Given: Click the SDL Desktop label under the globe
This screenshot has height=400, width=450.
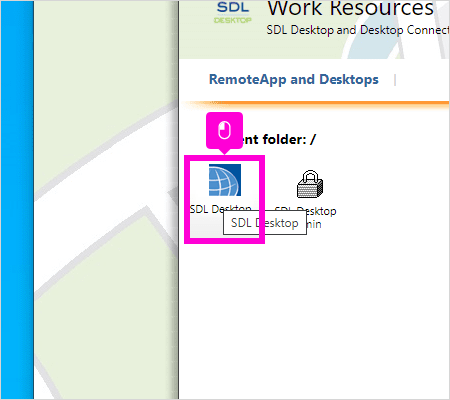Looking at the screenshot, I should 220,209.
